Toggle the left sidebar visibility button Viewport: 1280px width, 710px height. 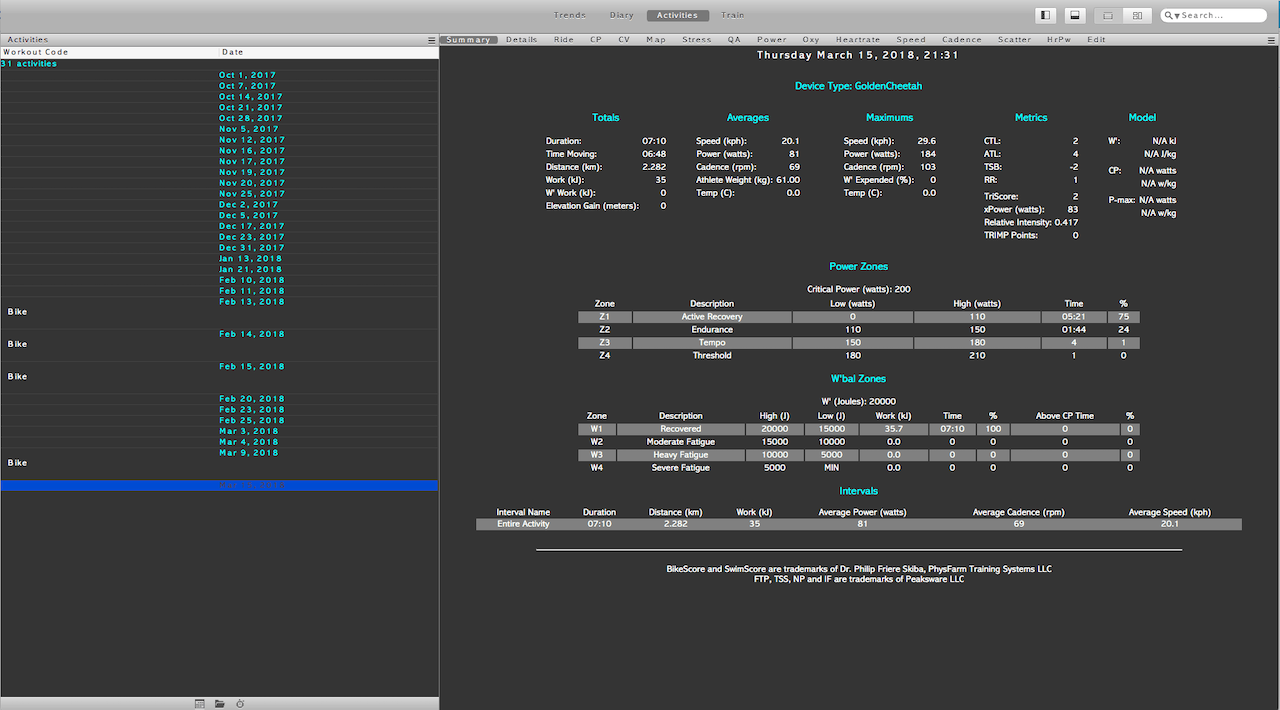coord(1046,15)
